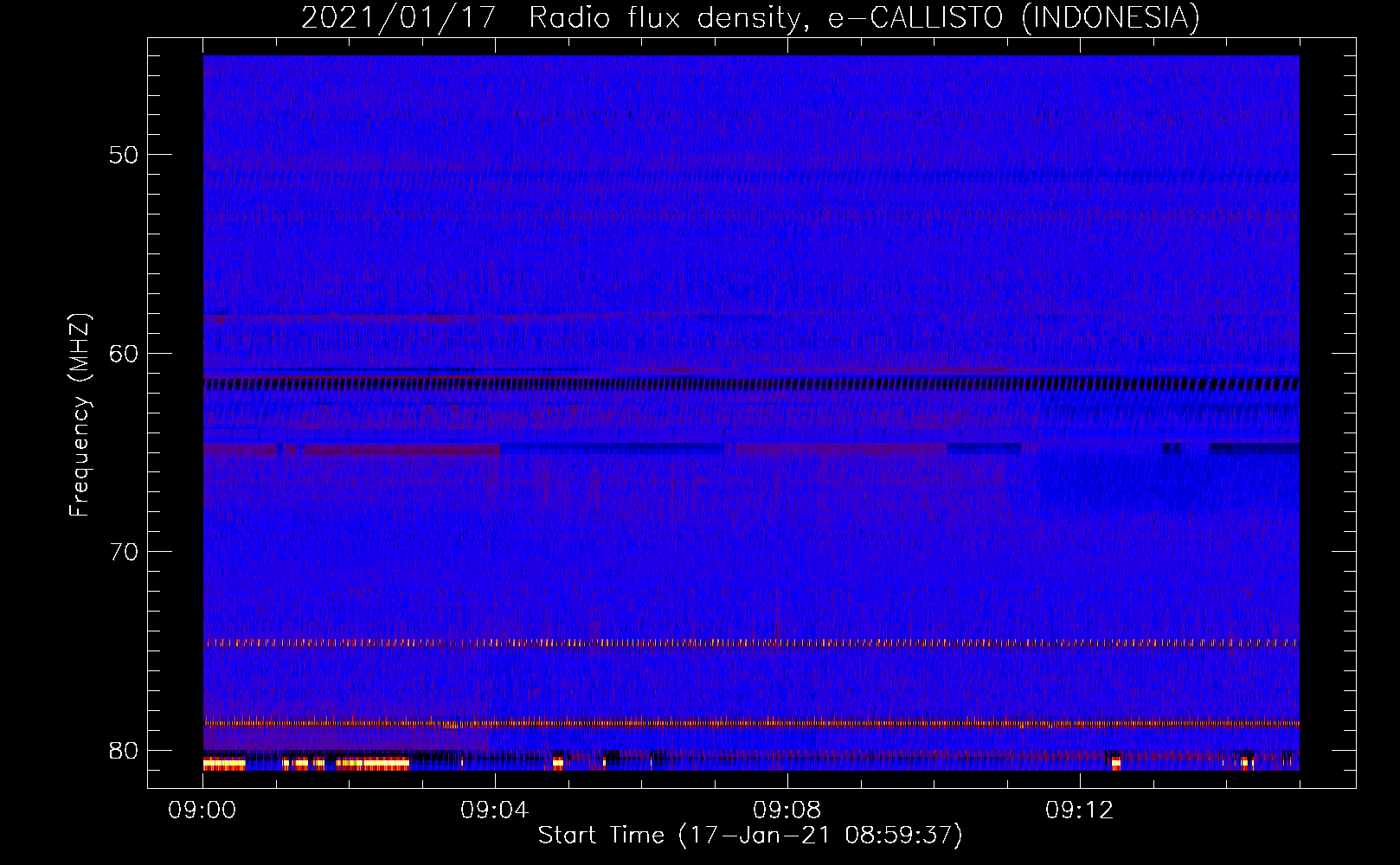Click the 'Frequency (MHZ)' axis label
1400x865 pixels.
[80, 415]
